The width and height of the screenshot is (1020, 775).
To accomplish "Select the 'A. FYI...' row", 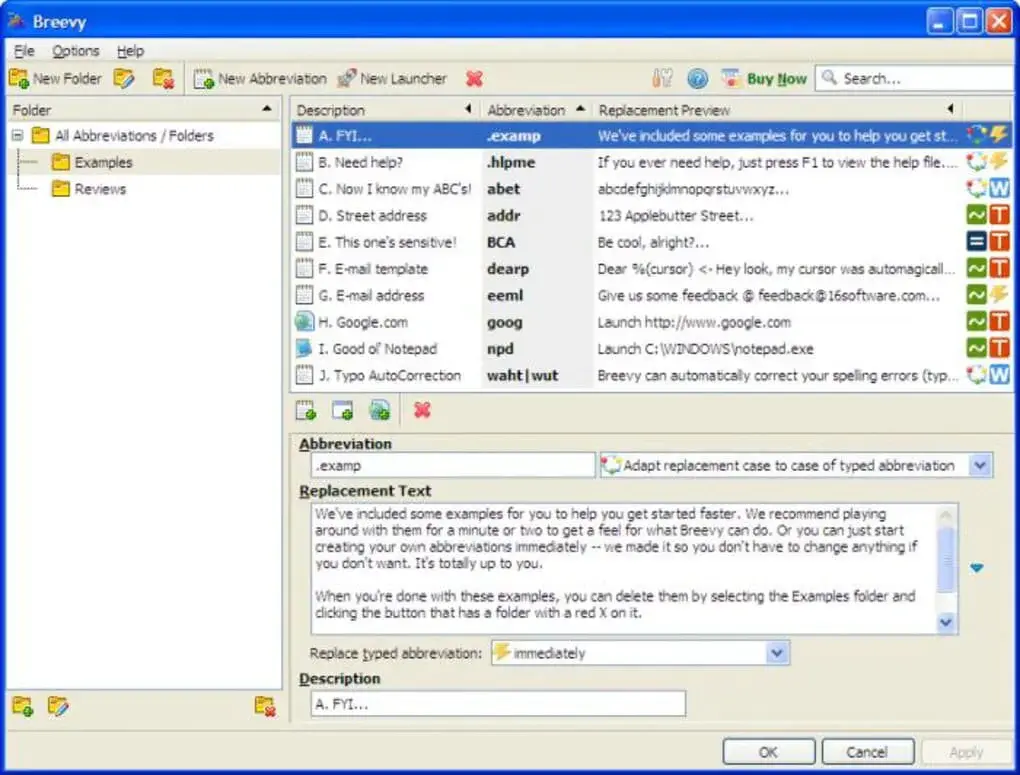I will coord(651,135).
